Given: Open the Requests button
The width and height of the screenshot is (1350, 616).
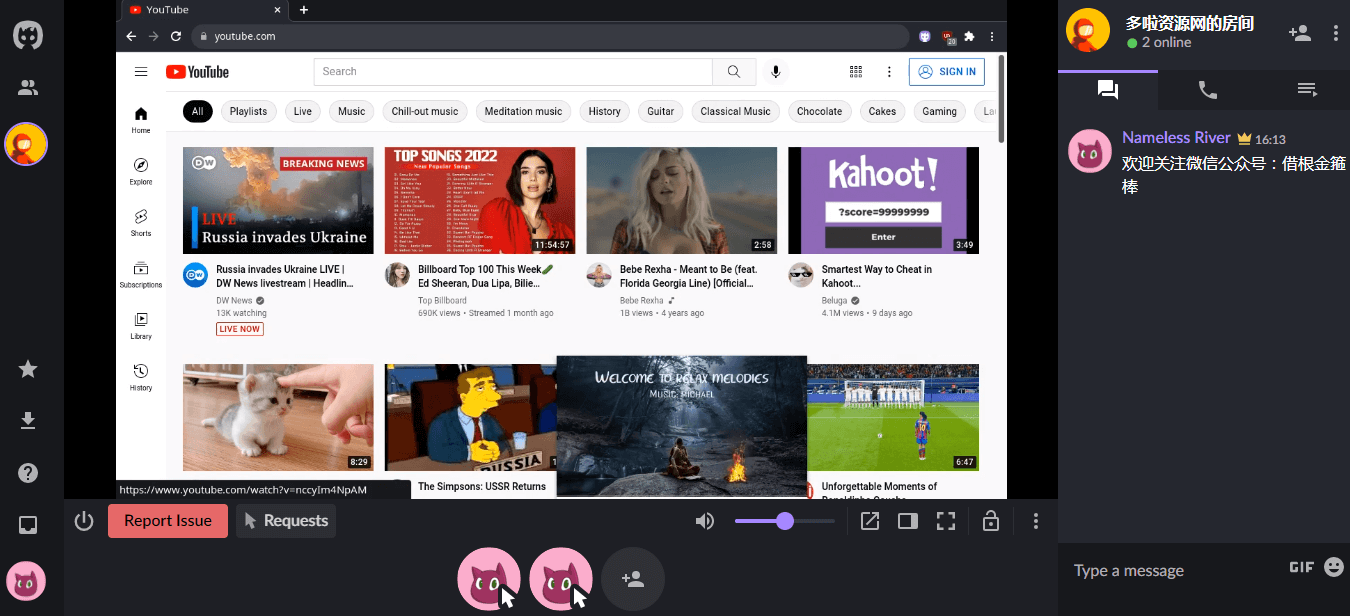Looking at the screenshot, I should pos(286,521).
